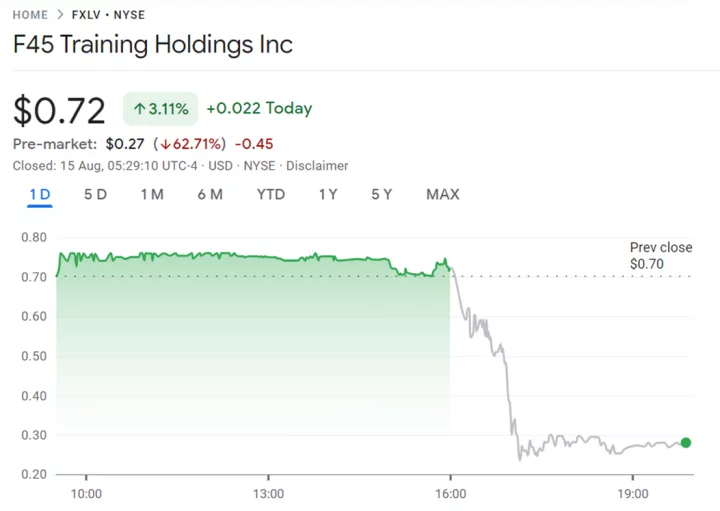Click the HOME breadcrumb link
The width and height of the screenshot is (720, 511).
click(30, 15)
